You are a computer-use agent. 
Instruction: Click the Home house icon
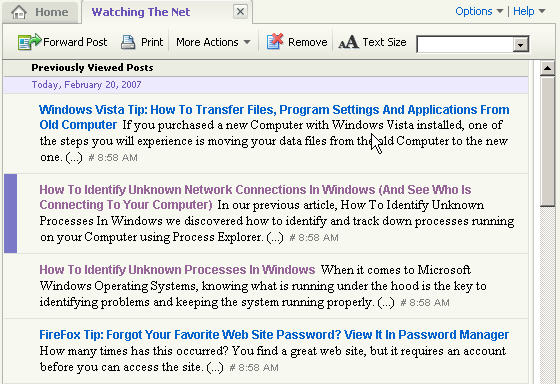(x=19, y=12)
